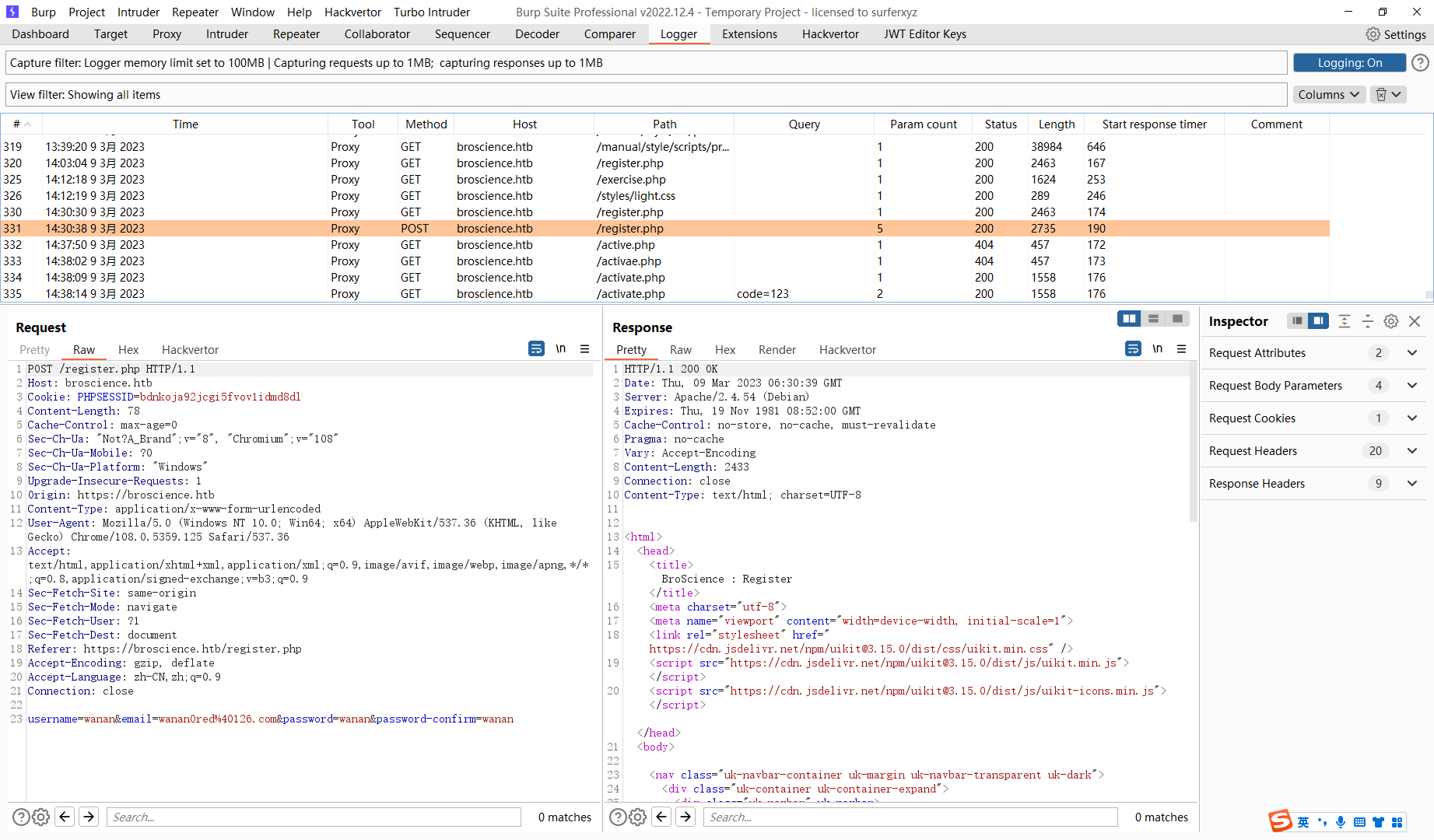Go to previous request search match
Image resolution: width=1434 pixels, height=840 pixels.
pos(65,817)
